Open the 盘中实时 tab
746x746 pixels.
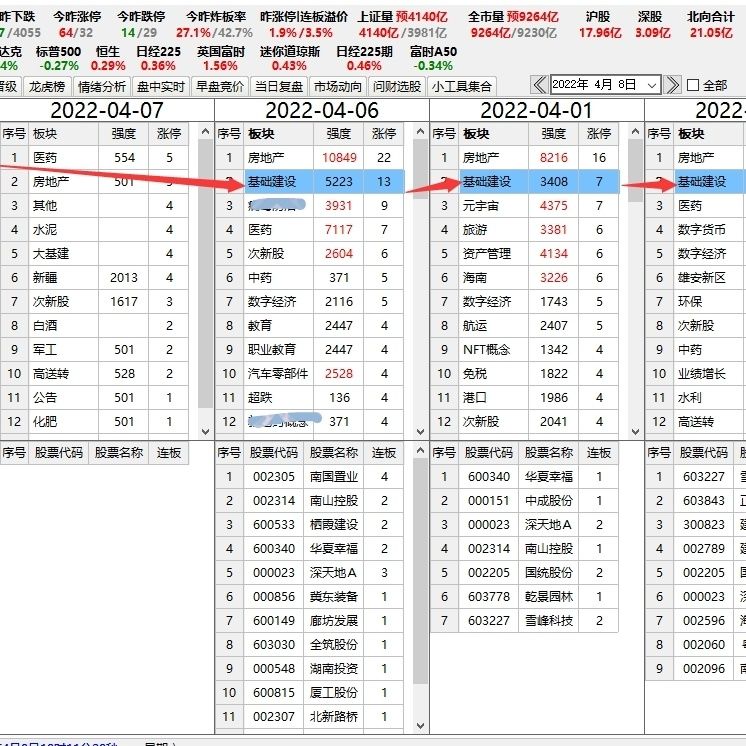click(x=161, y=87)
